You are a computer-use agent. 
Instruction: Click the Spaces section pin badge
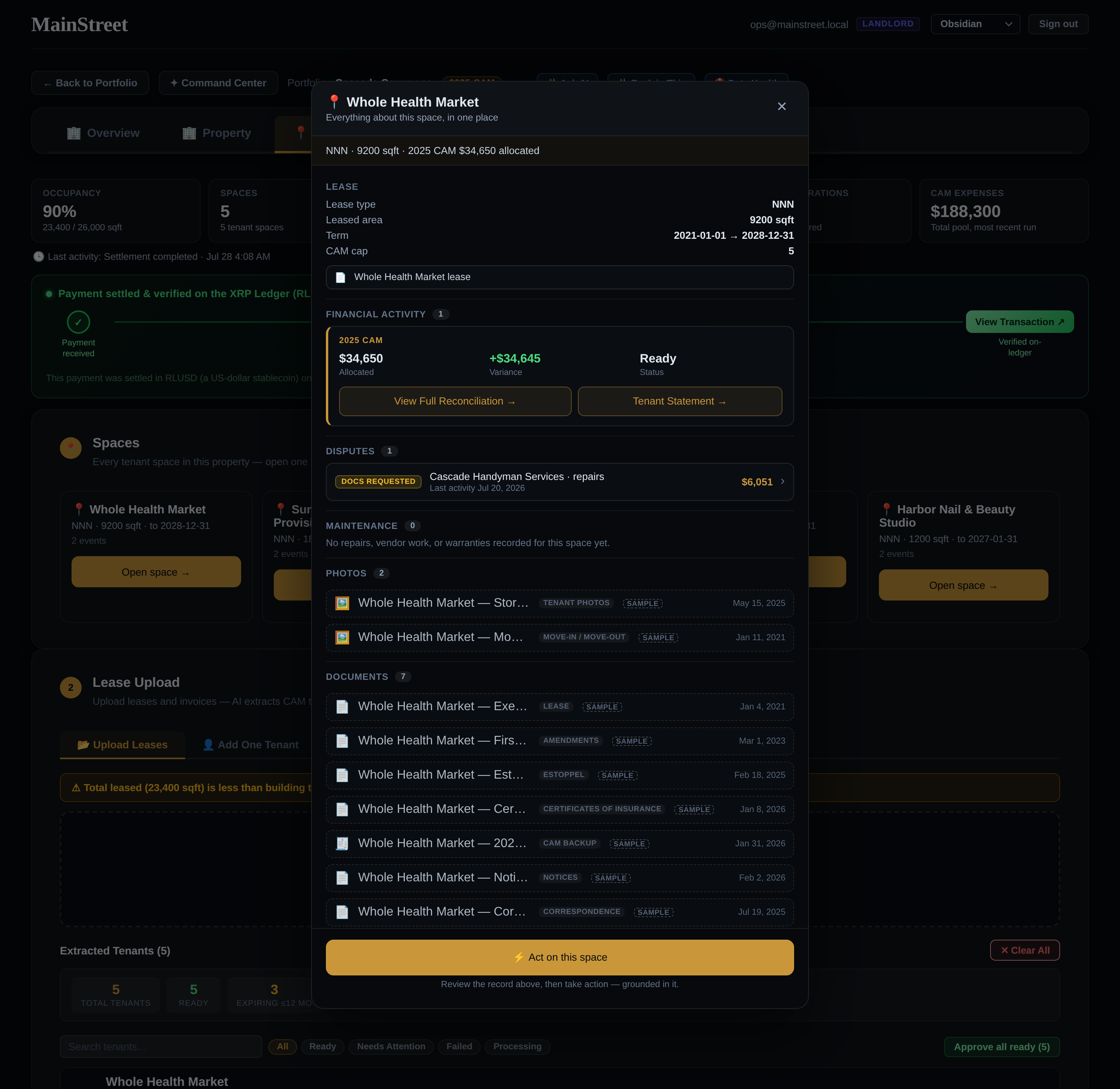[x=71, y=448]
